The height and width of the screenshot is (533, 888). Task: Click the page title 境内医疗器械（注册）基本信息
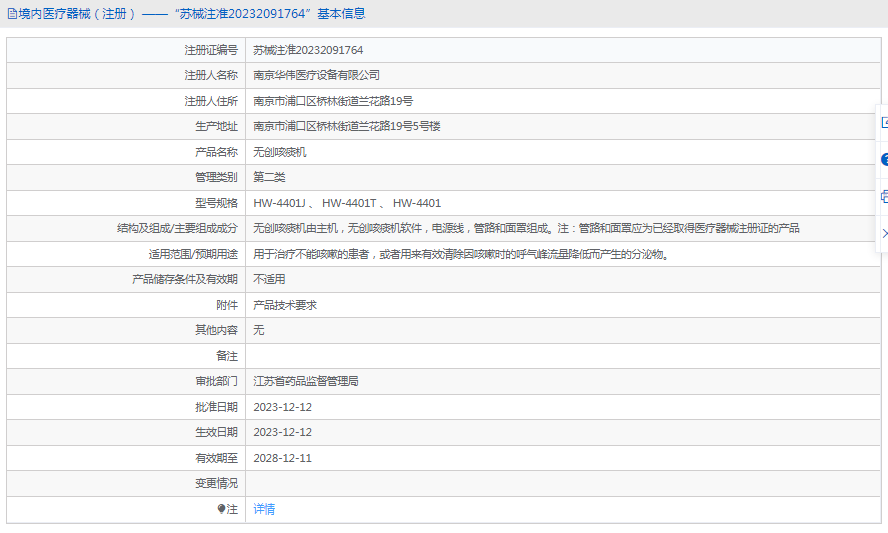[192, 14]
